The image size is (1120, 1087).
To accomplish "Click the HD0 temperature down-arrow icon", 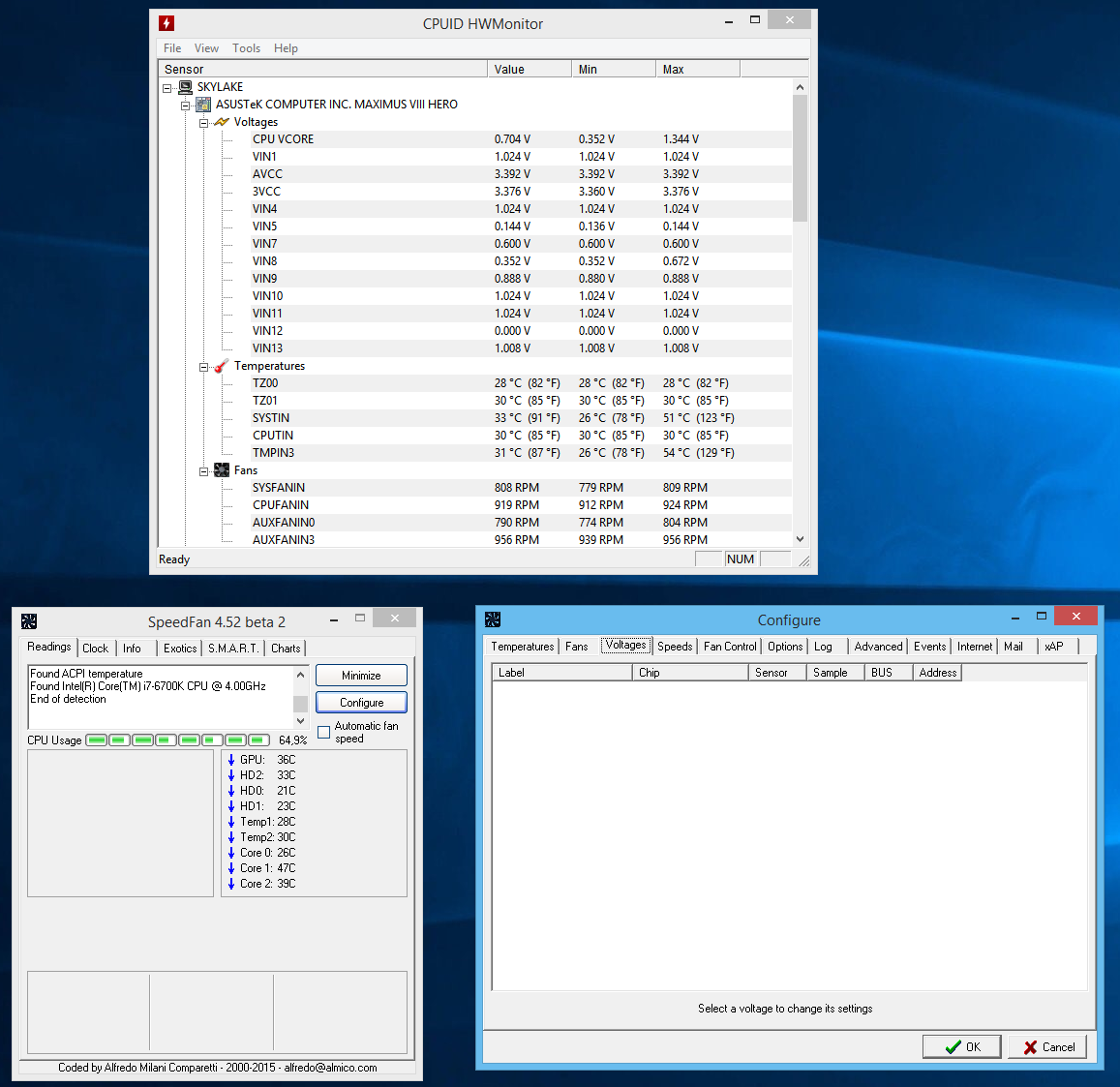I will [x=231, y=791].
